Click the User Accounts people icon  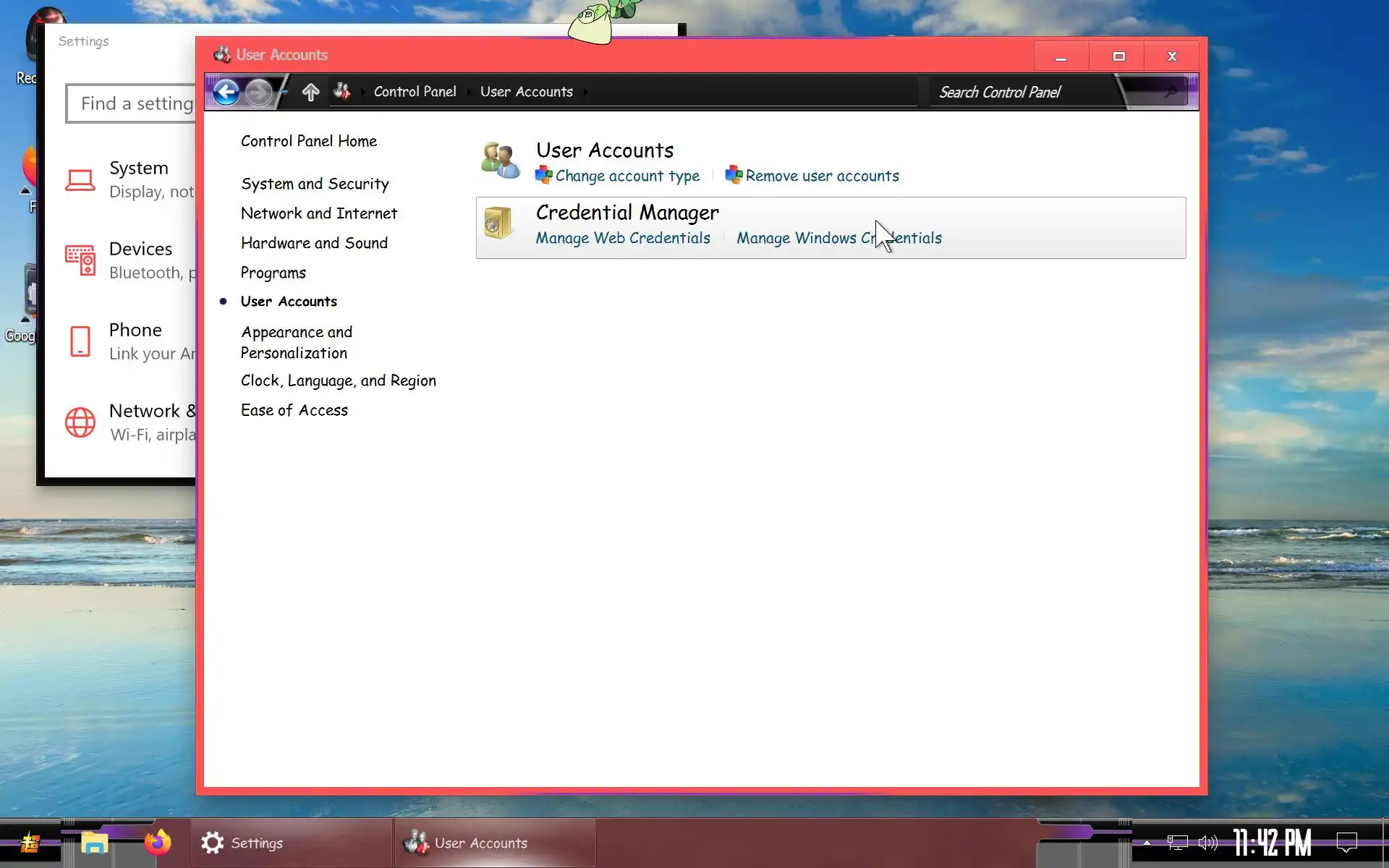pyautogui.click(x=500, y=161)
